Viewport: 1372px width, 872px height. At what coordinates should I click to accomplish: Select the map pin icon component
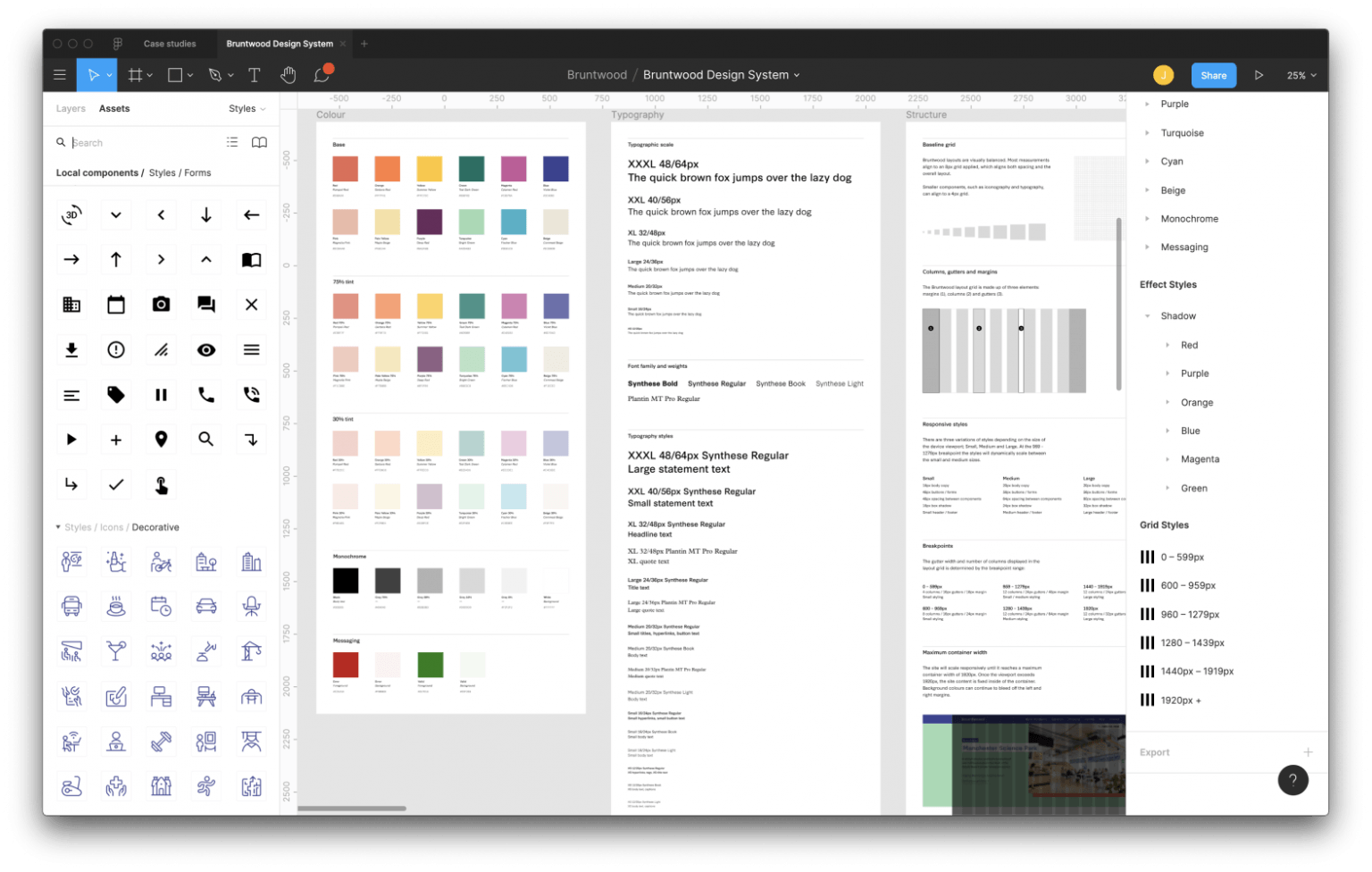pyautogui.click(x=161, y=439)
